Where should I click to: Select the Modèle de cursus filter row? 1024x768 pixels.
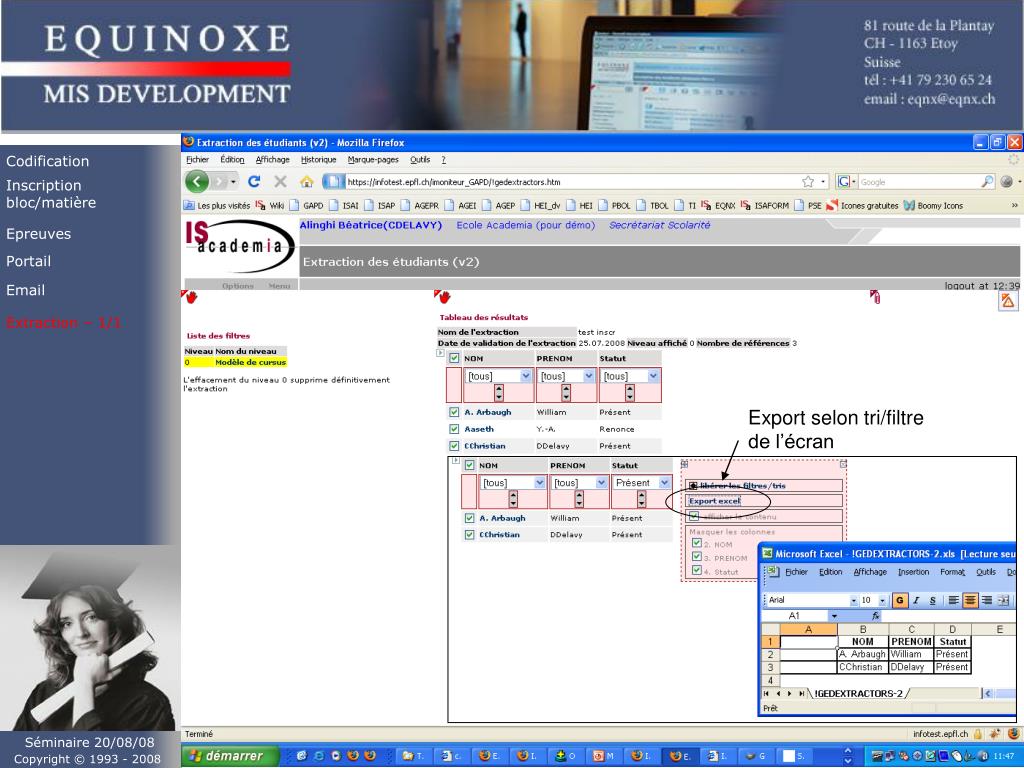pos(234,362)
